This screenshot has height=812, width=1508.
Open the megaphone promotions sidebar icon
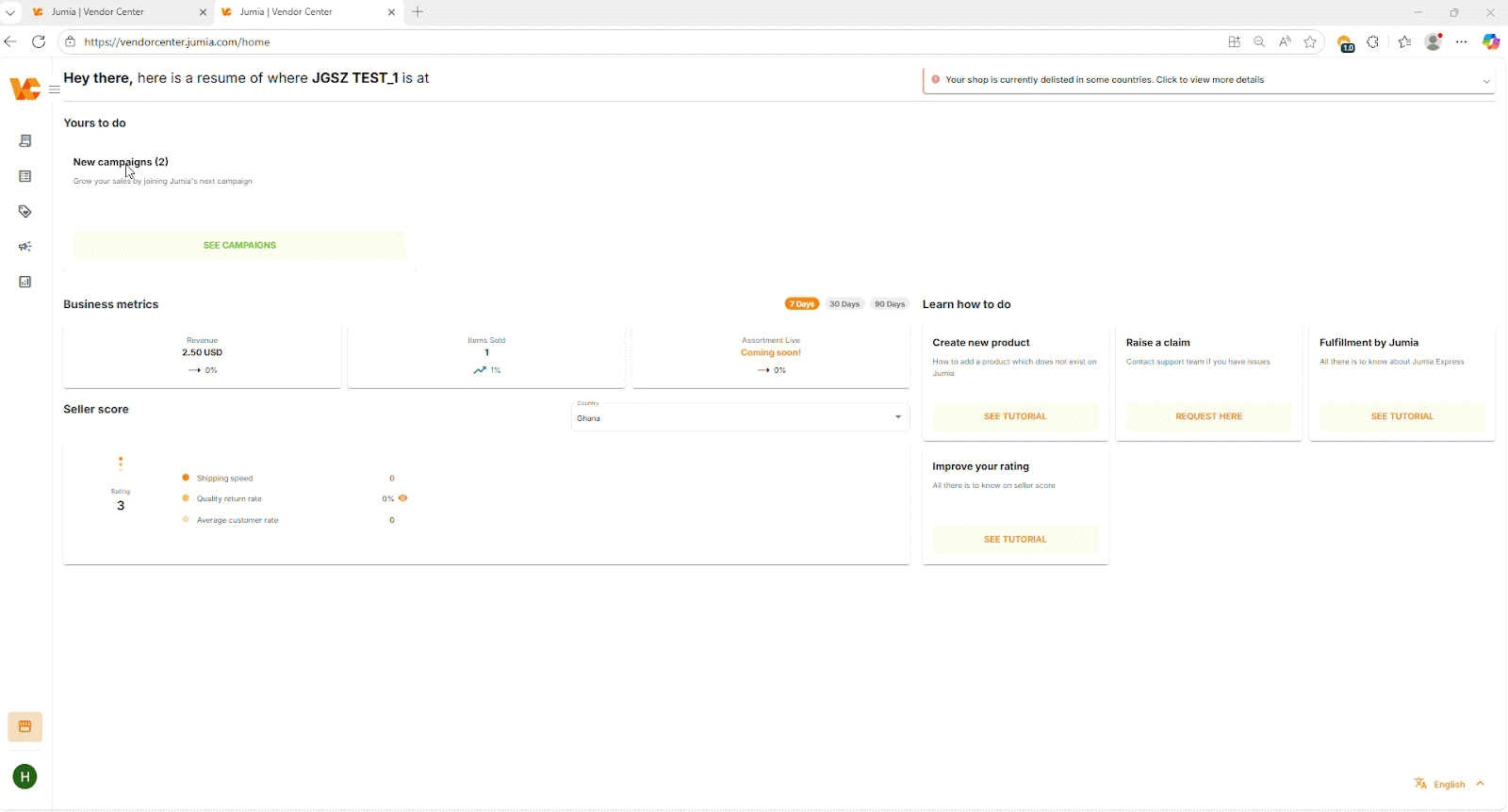(25, 247)
